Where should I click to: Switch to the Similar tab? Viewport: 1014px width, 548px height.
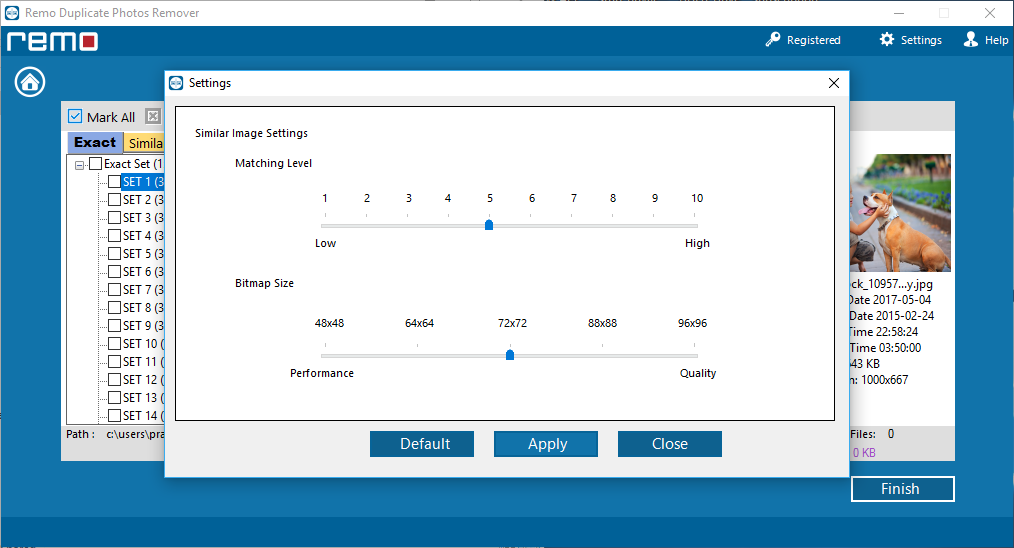tap(145, 143)
